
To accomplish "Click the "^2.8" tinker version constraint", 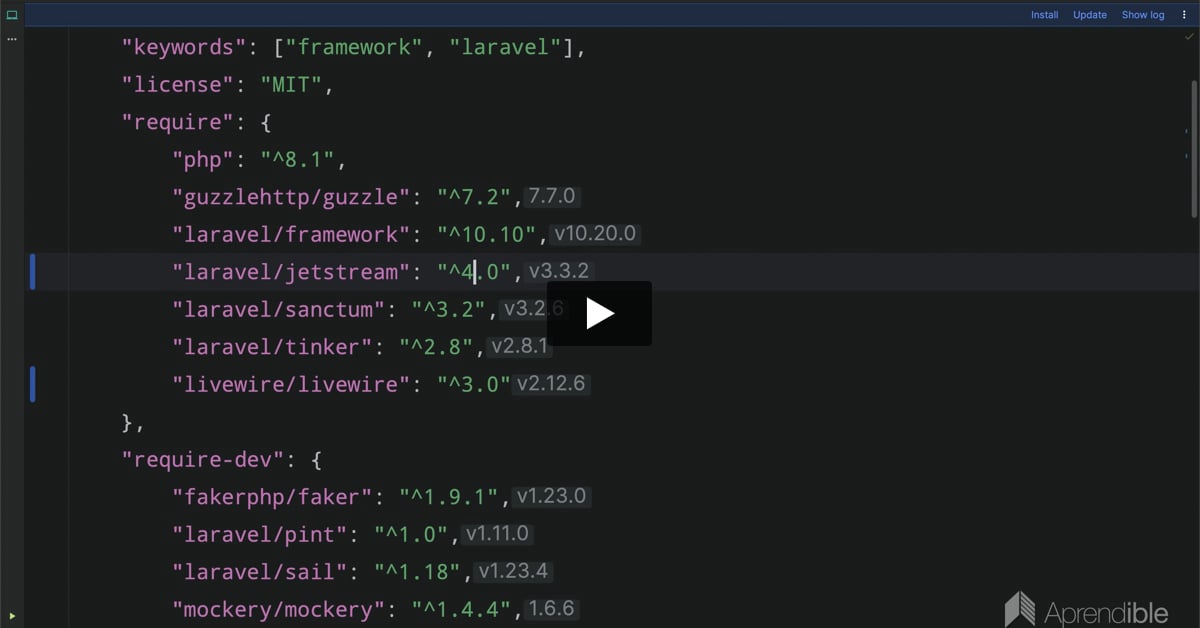I will [436, 347].
